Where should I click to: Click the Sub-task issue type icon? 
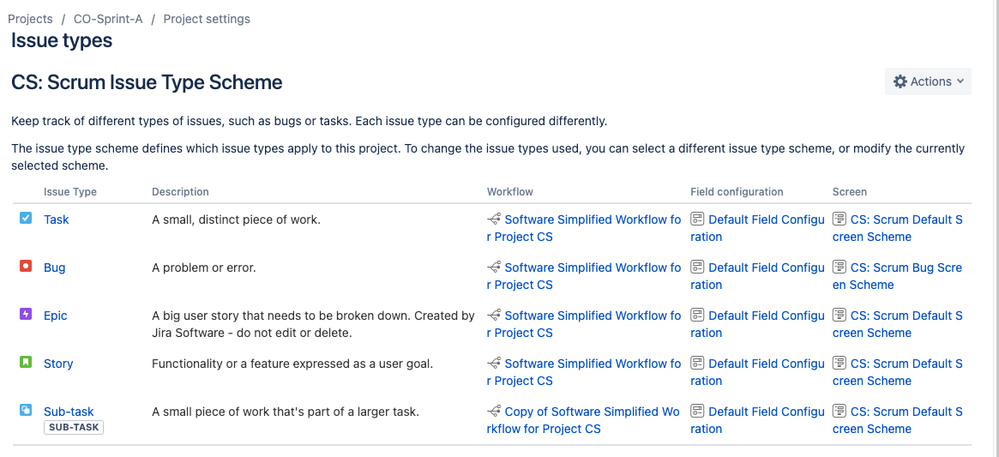[x=25, y=410]
